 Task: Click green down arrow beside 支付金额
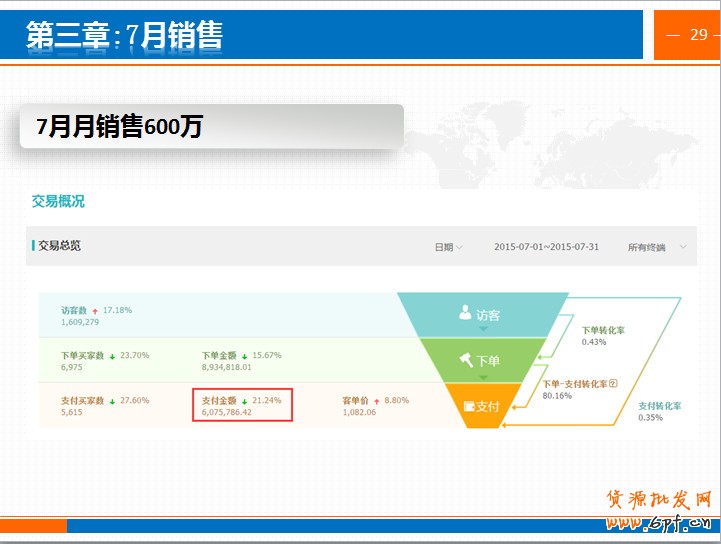tap(246, 400)
